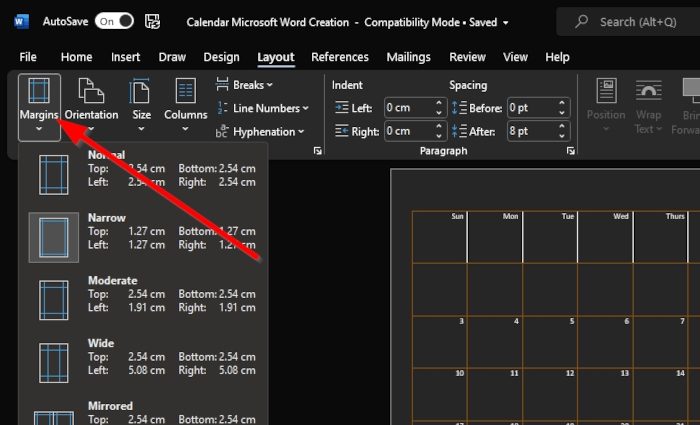This screenshot has width=700, height=425.
Task: Click the Spacing After icon
Action: pos(459,131)
